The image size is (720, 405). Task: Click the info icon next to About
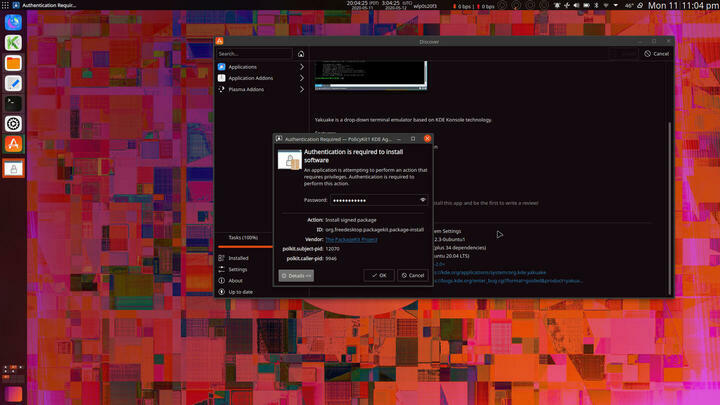point(222,281)
